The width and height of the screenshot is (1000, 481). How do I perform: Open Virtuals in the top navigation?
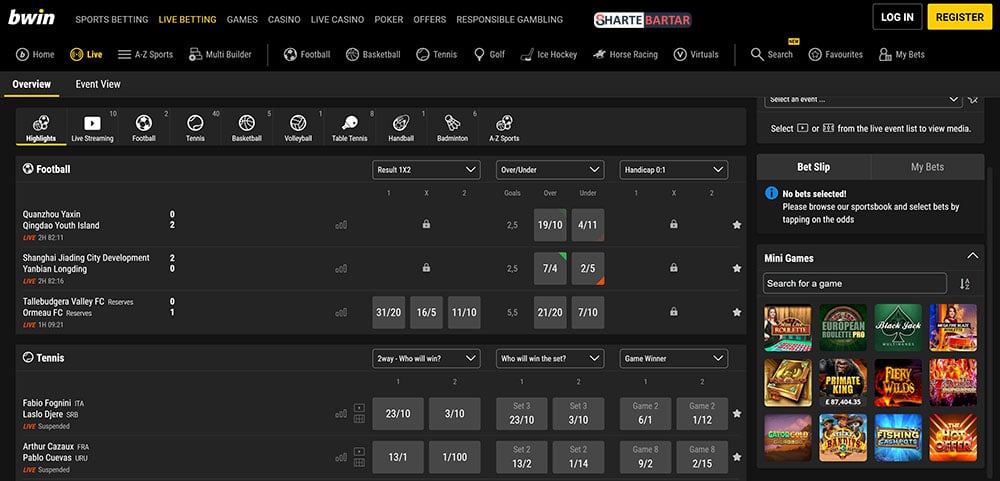(696, 55)
